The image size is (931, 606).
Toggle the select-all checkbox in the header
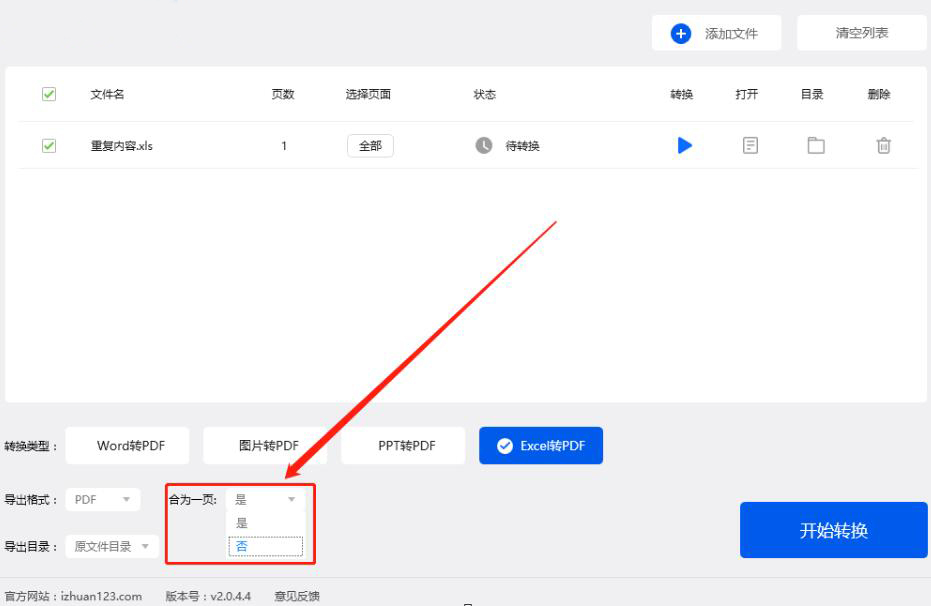[x=49, y=94]
